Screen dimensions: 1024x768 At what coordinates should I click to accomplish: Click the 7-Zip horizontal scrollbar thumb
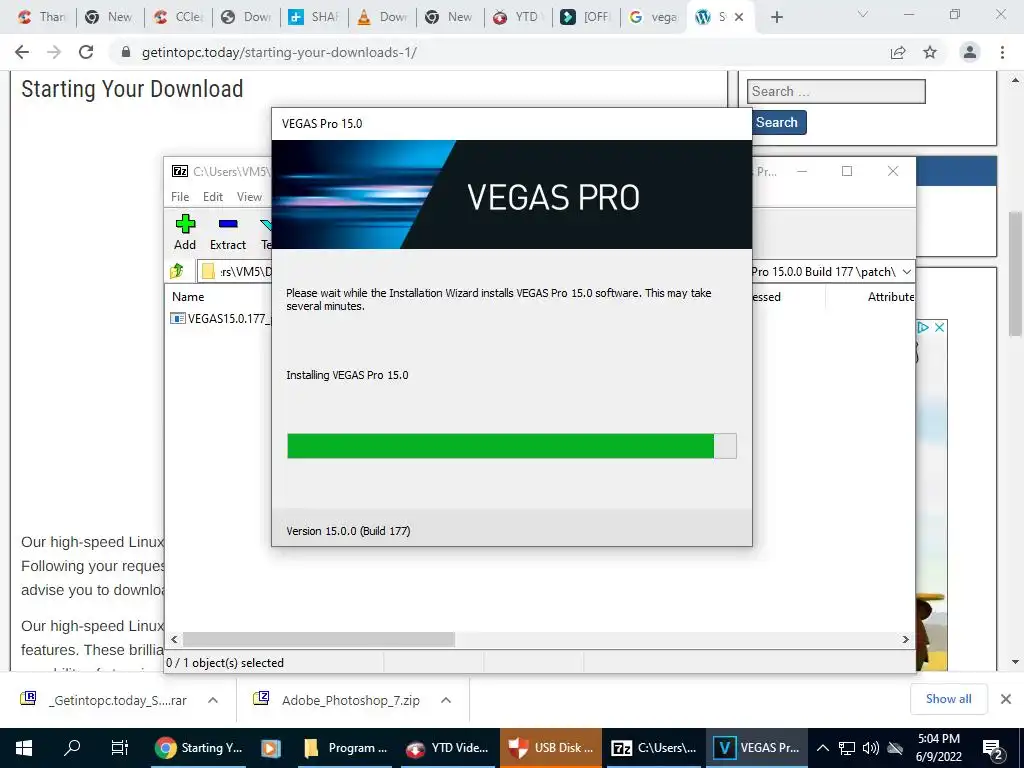319,639
